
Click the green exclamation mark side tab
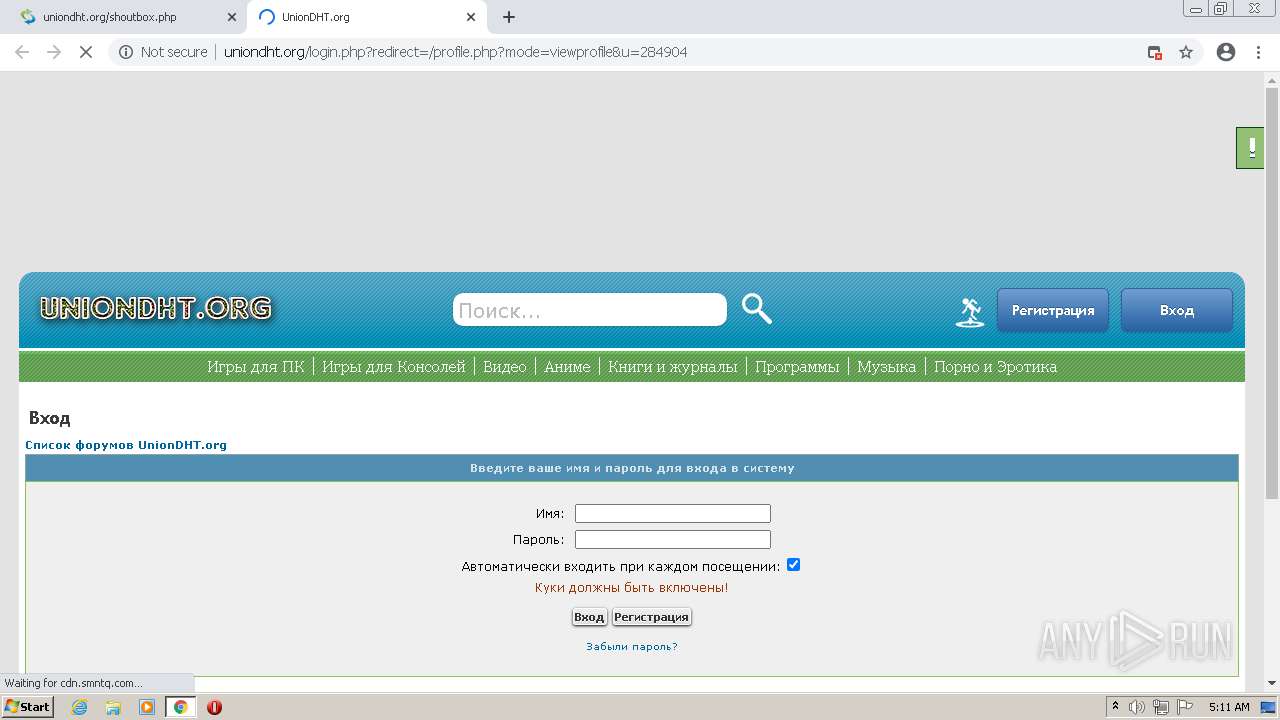(1250, 148)
